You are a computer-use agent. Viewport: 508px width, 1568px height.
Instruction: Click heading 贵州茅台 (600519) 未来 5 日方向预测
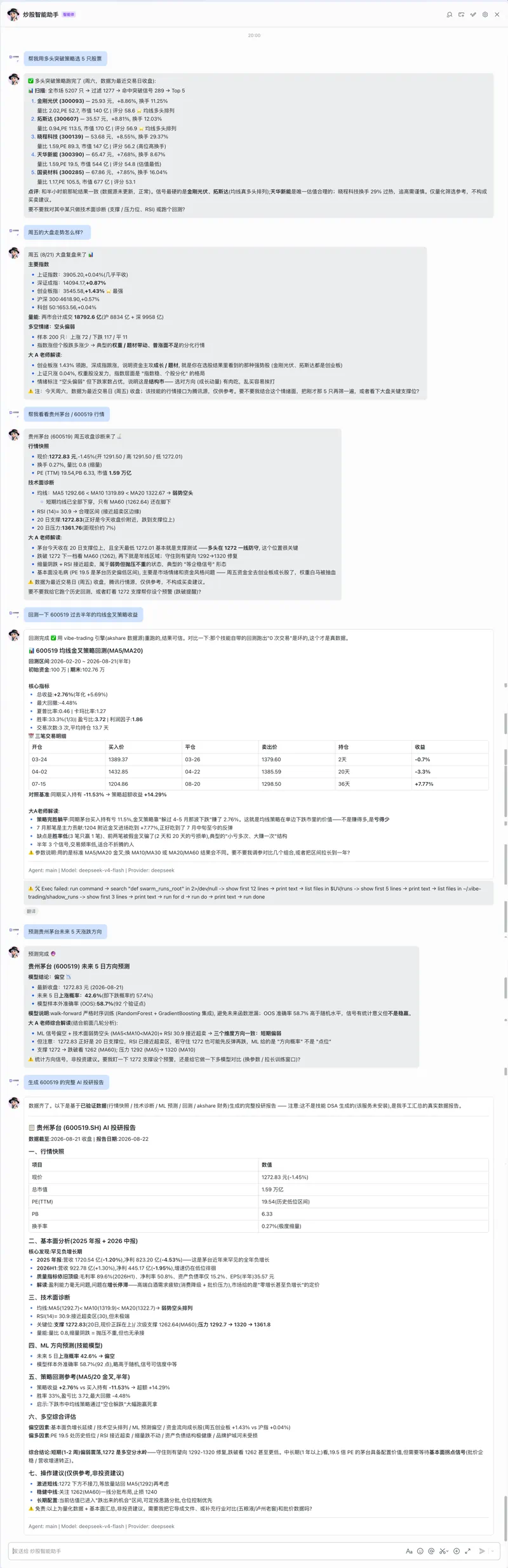(x=79, y=966)
